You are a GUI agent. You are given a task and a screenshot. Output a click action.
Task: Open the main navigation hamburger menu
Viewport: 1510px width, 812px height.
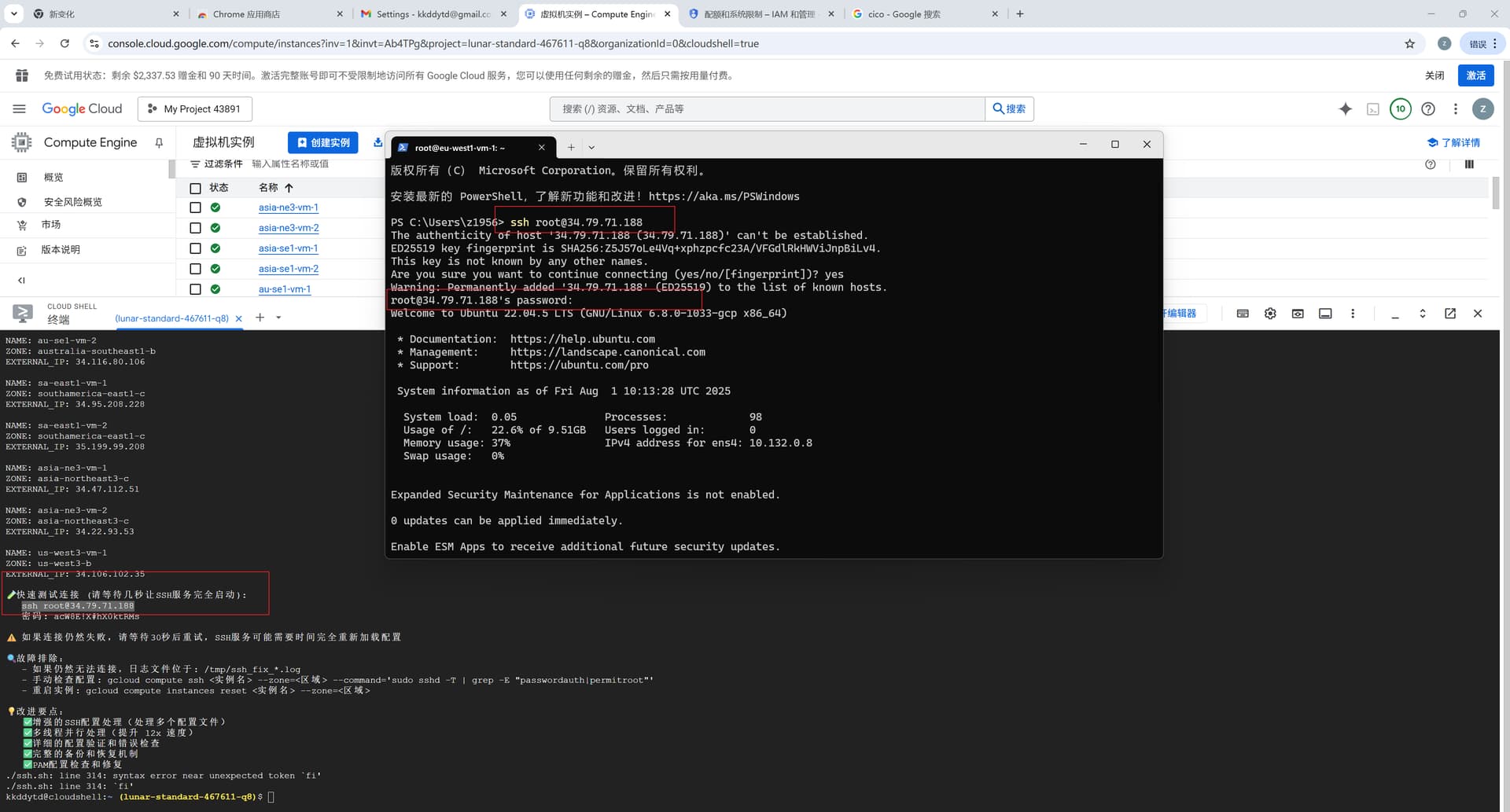(20, 109)
